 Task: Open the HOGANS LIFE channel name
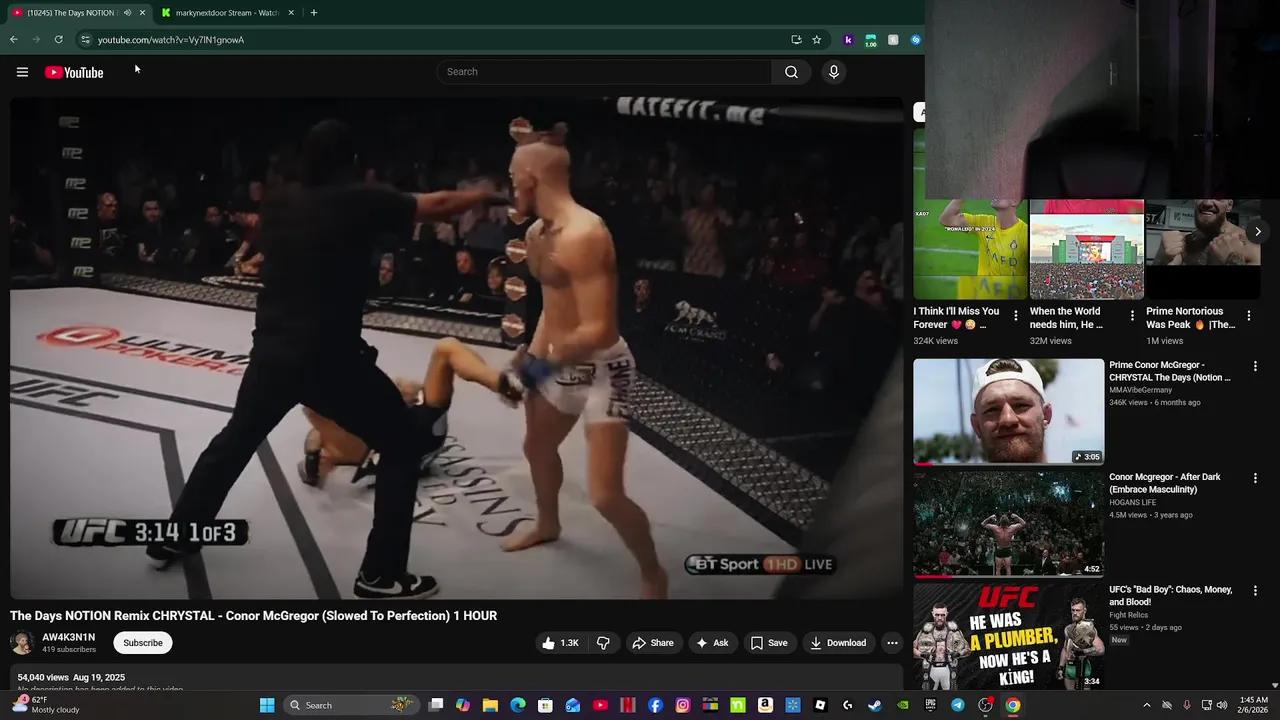[x=1132, y=502]
